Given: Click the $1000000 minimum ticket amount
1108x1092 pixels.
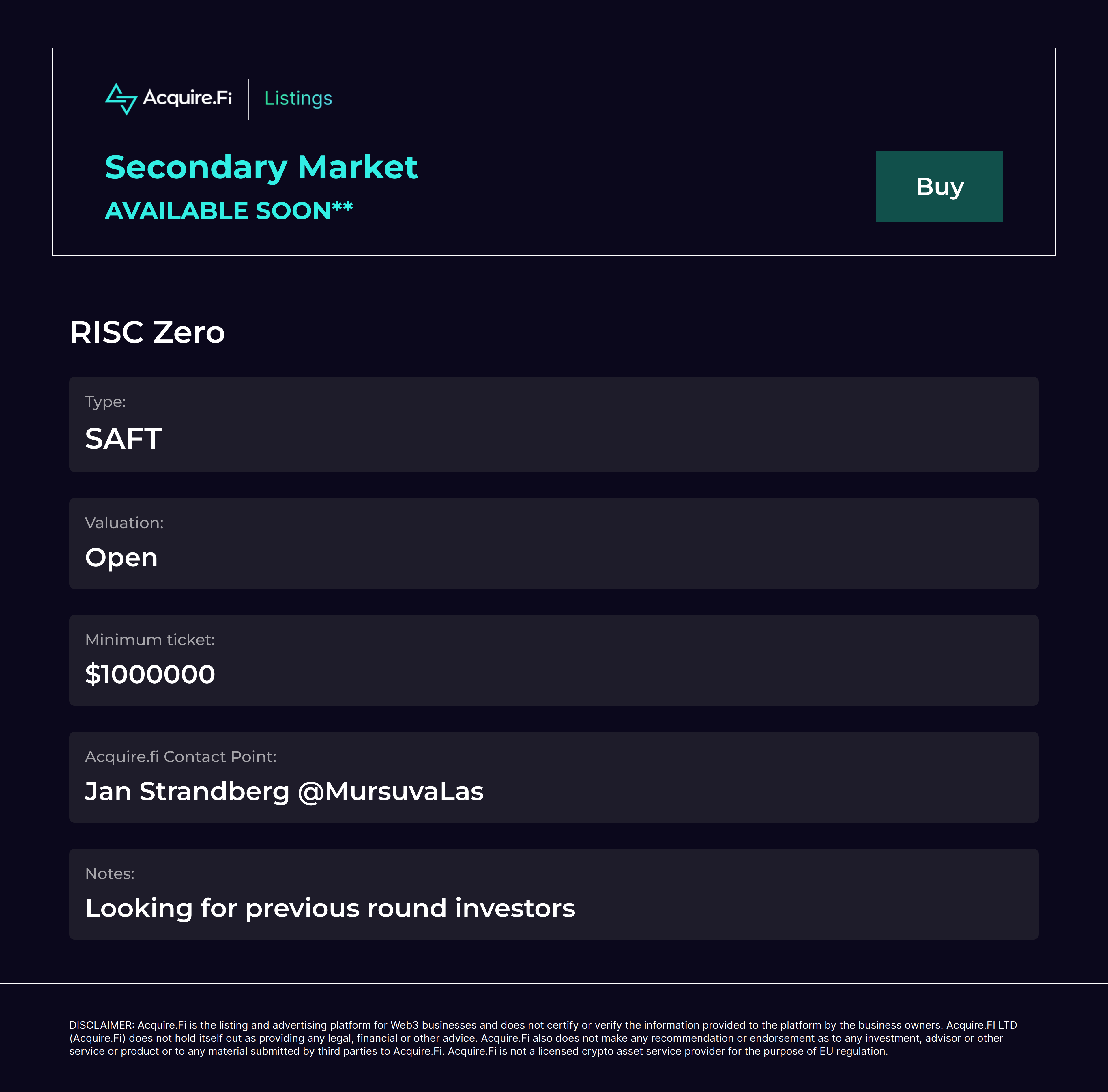Looking at the screenshot, I should coord(150,675).
